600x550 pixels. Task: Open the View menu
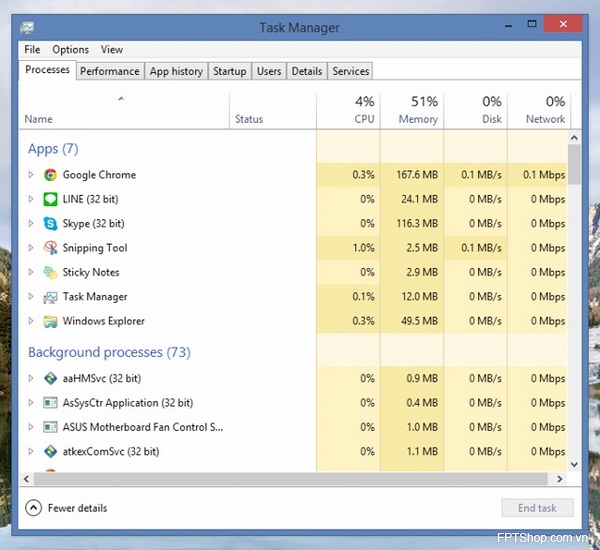112,50
